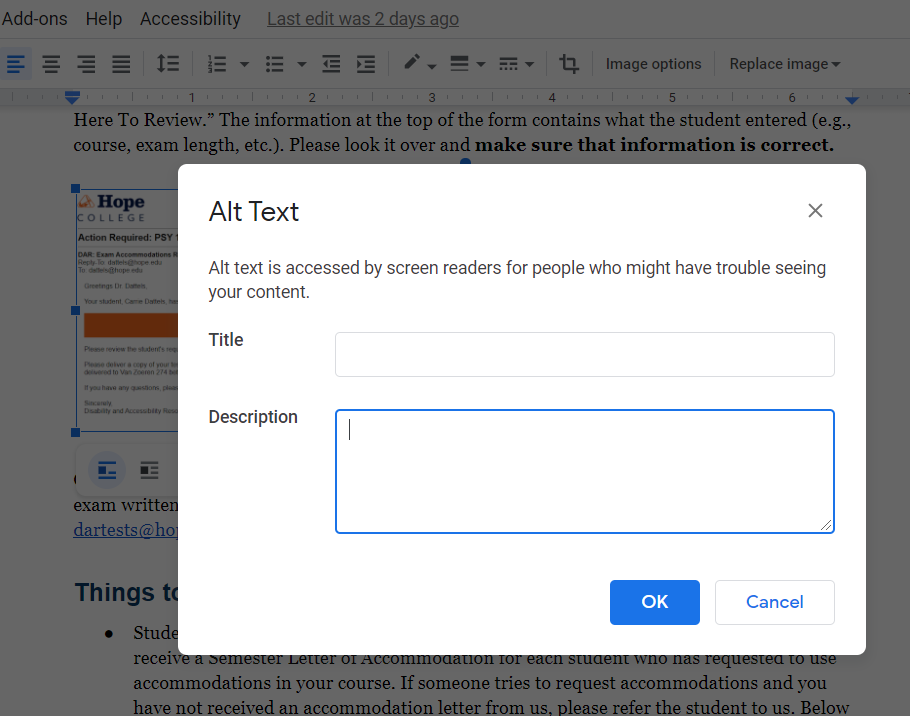Open the Help menu
Screen dimensions: 910x716
pos(103,18)
